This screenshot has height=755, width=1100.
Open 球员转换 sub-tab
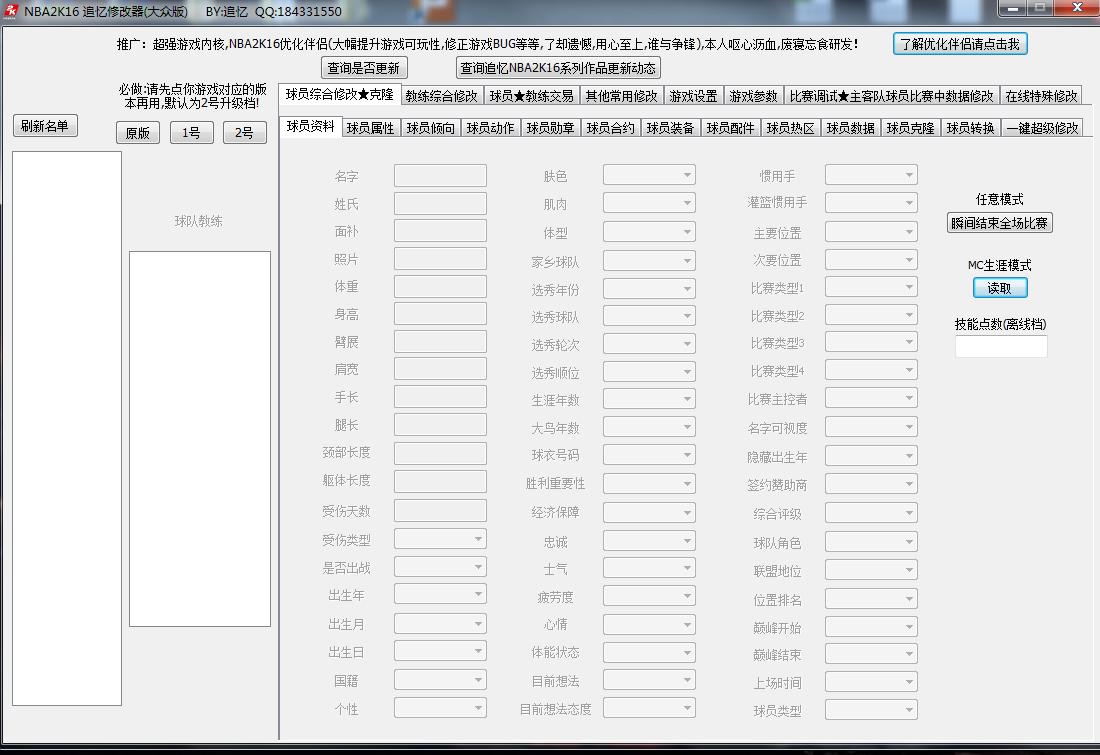[970, 128]
